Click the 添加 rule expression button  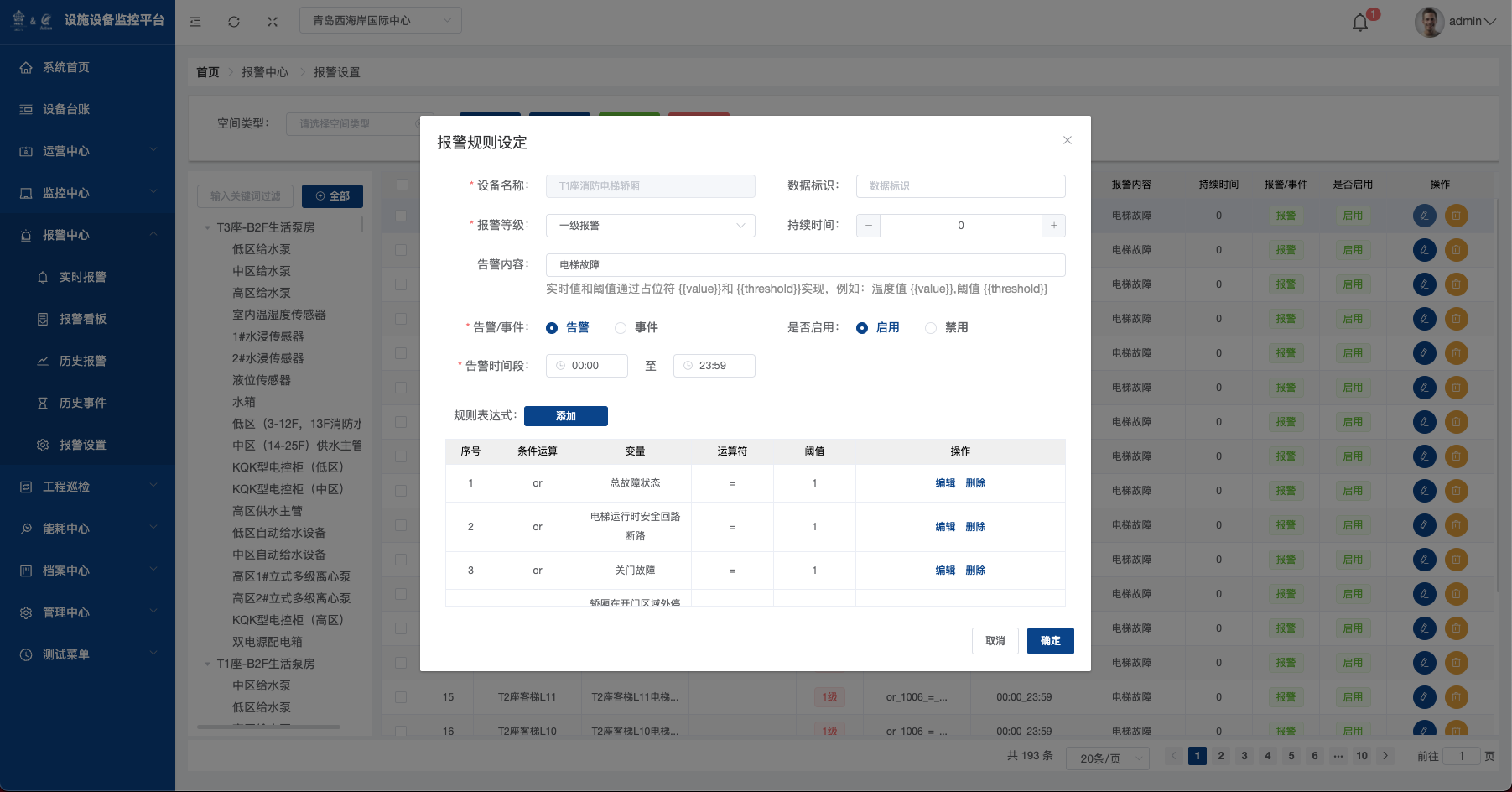[x=565, y=416]
